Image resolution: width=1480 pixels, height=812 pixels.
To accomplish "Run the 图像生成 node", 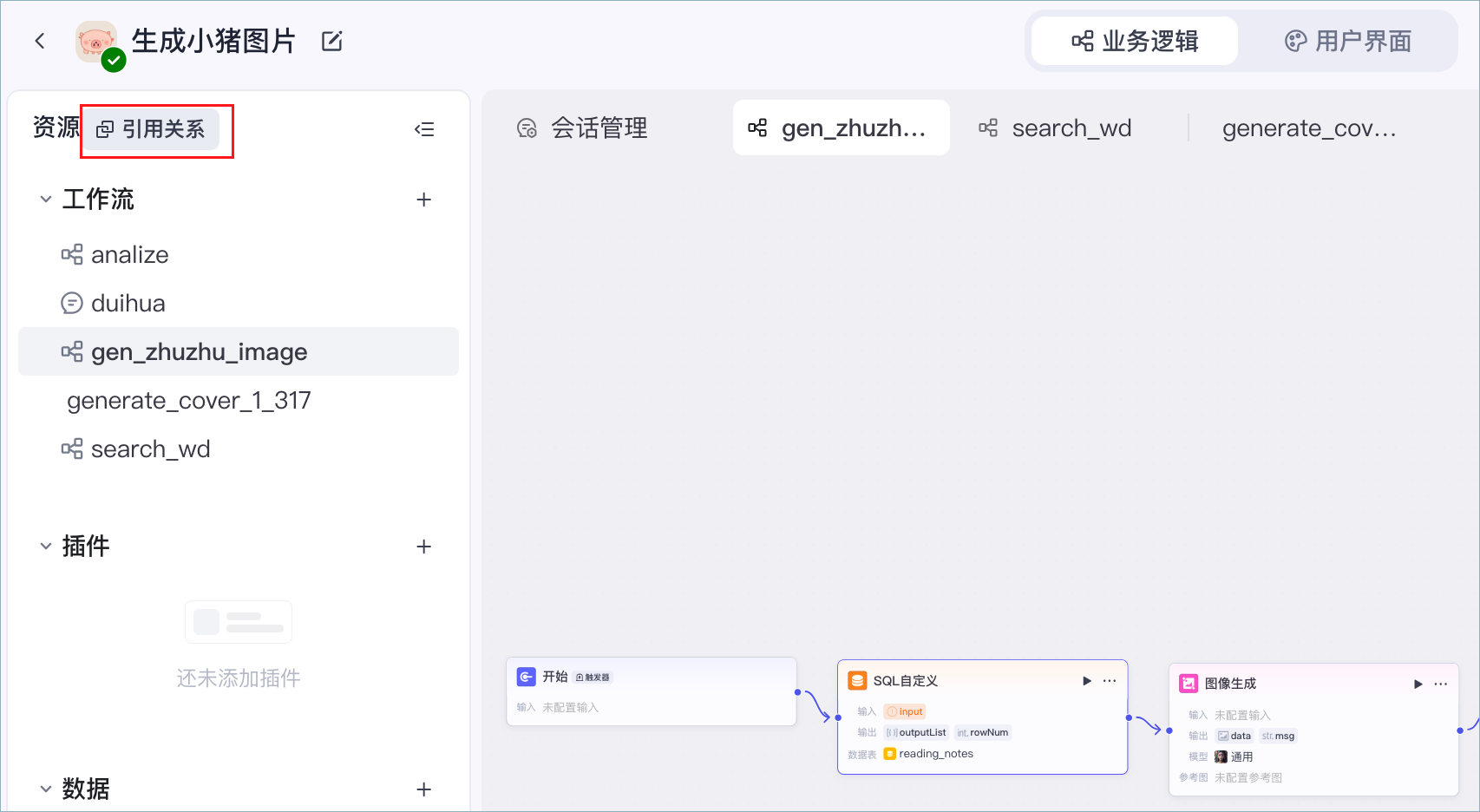I will coord(1418,684).
